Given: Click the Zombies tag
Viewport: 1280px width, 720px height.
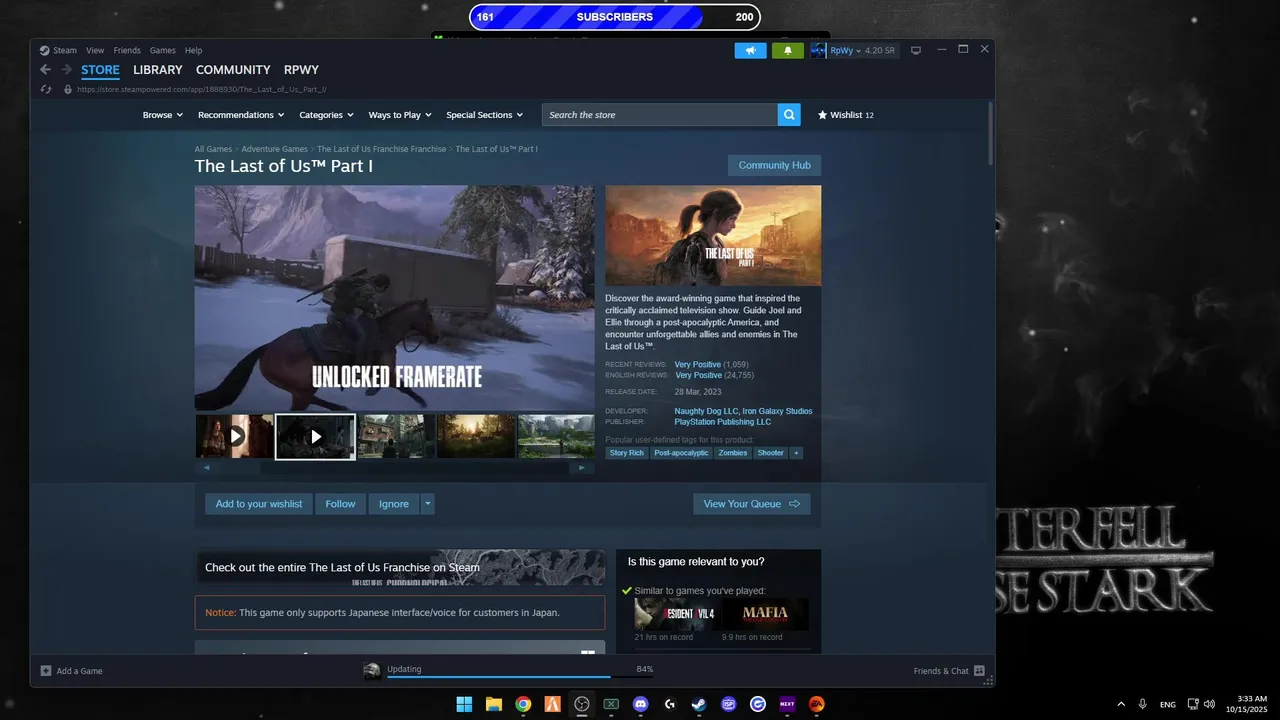Looking at the screenshot, I should coord(733,453).
